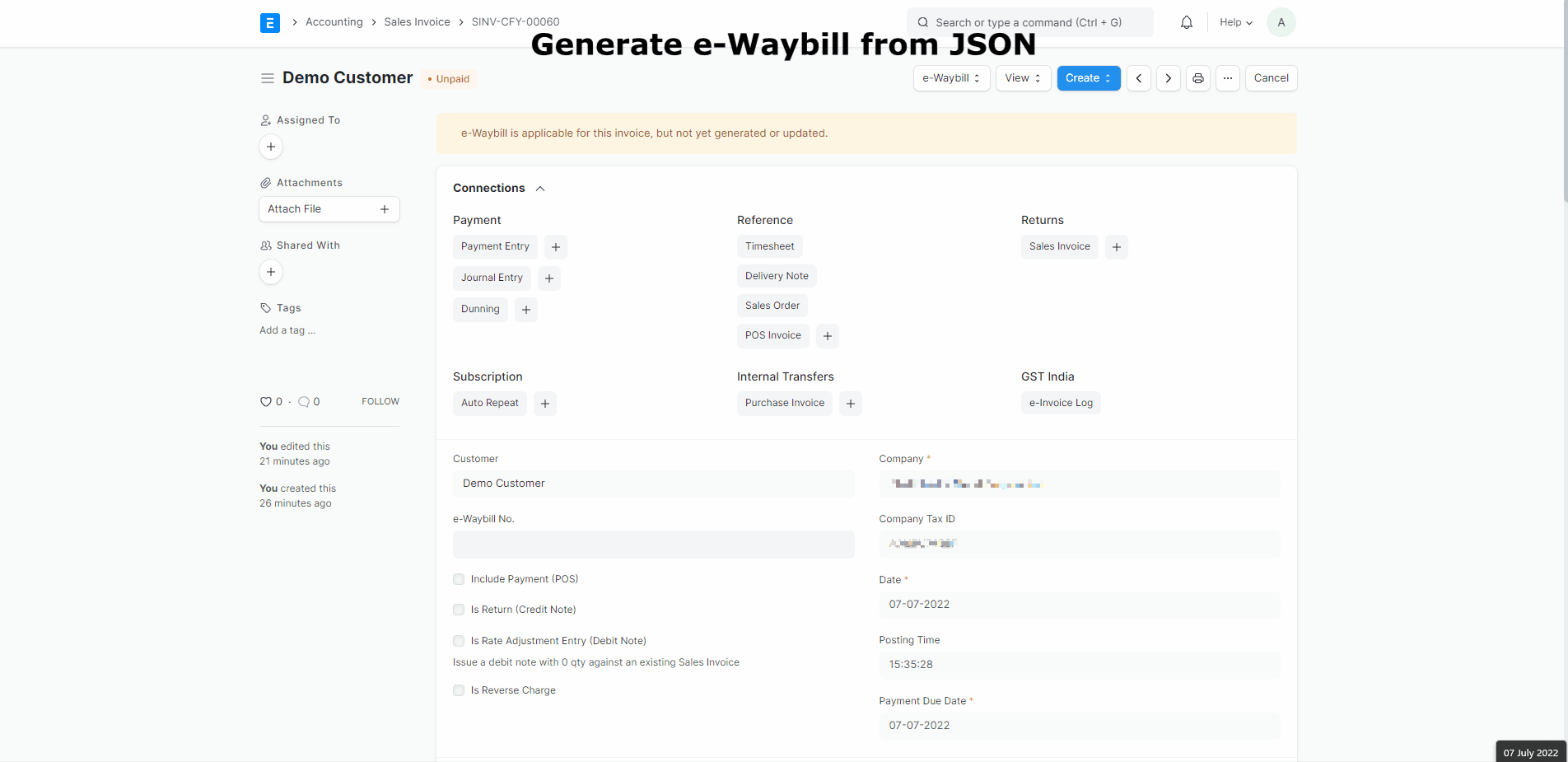Open comments via the speech bubble icon
Viewport: 1568px width, 762px height.
coord(304,402)
